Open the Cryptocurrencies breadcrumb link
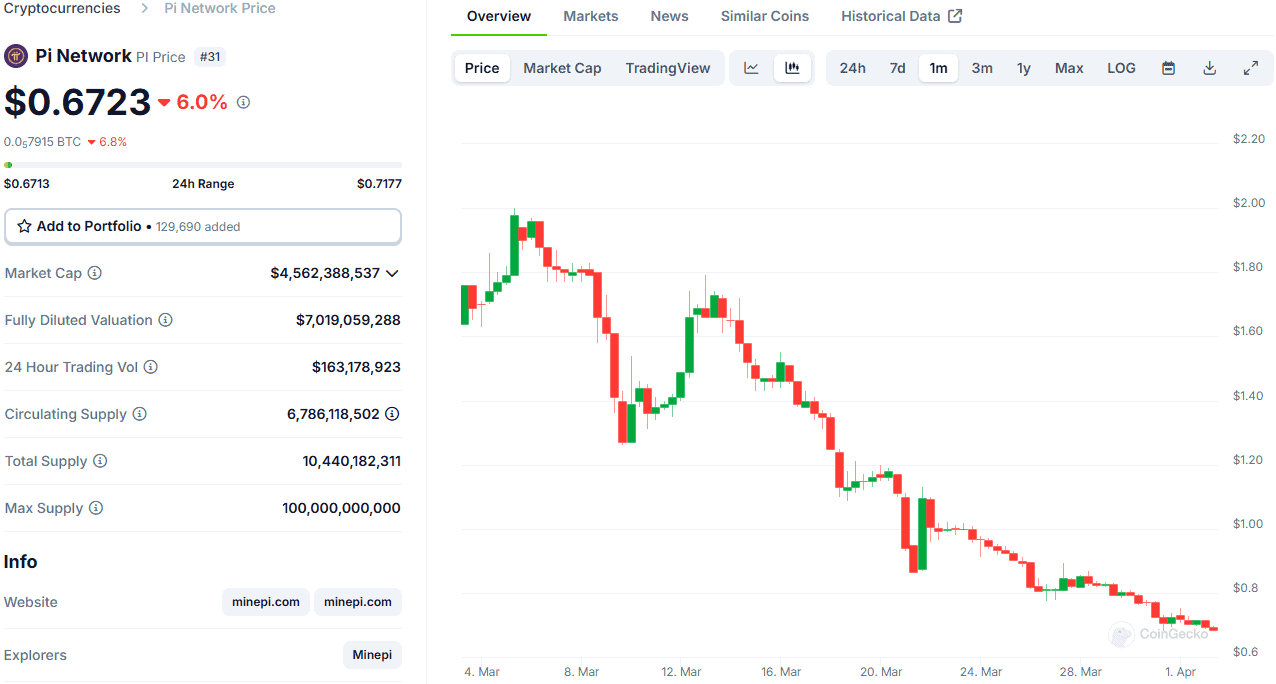Viewport: 1276px width, 684px height. pyautogui.click(x=62, y=8)
